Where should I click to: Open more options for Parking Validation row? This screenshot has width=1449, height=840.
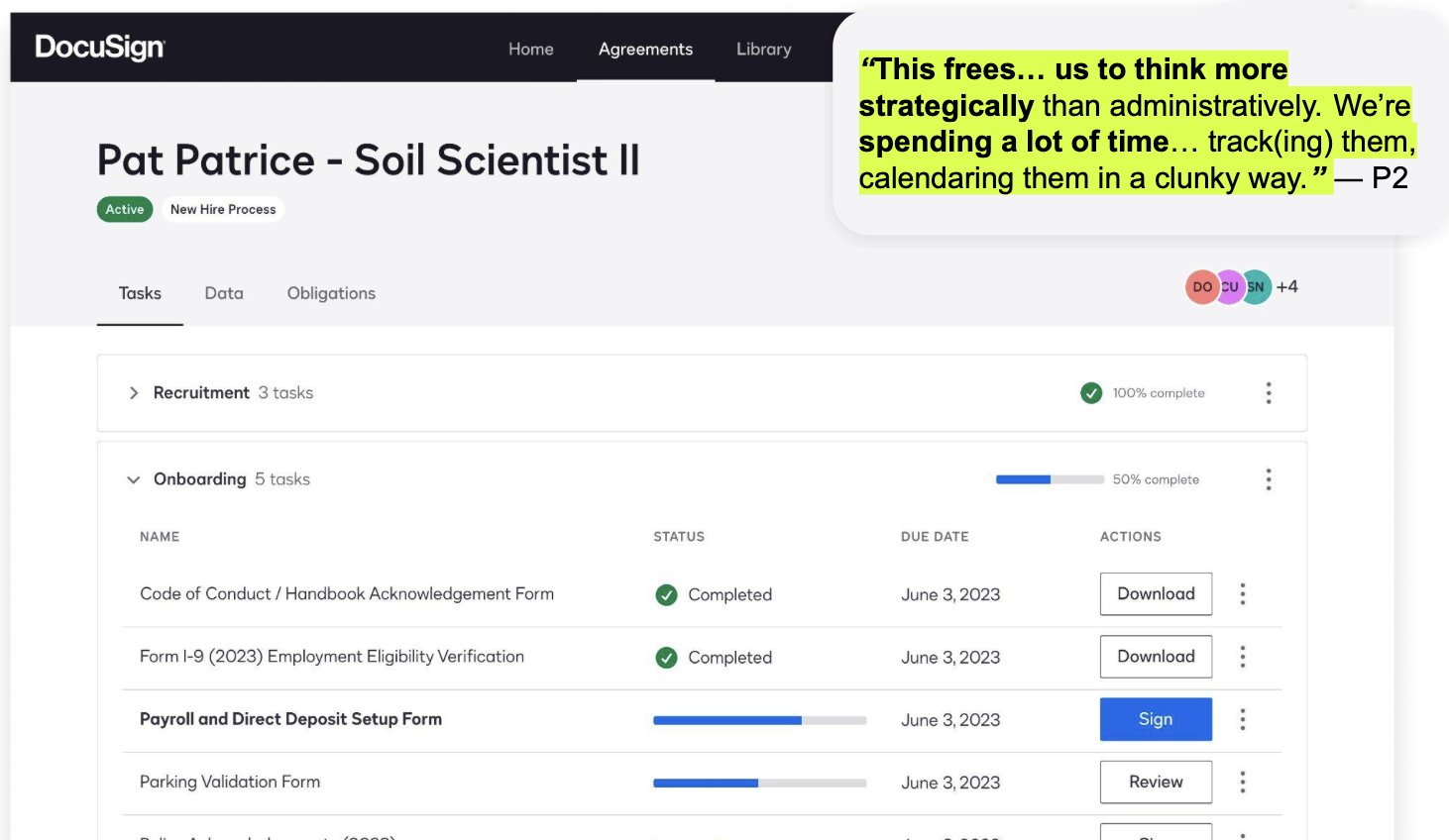tap(1243, 783)
